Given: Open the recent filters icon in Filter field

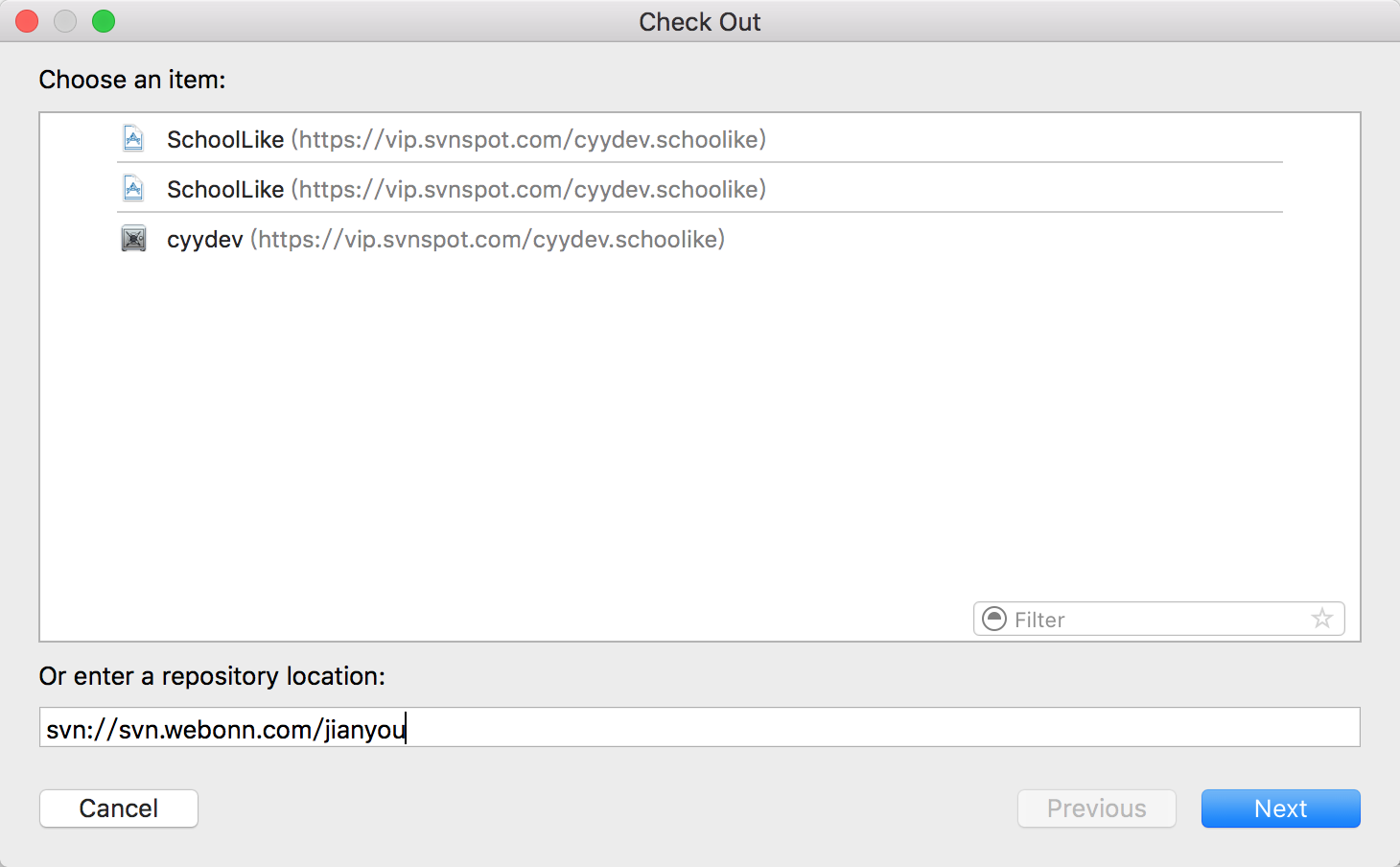Looking at the screenshot, I should click(995, 620).
